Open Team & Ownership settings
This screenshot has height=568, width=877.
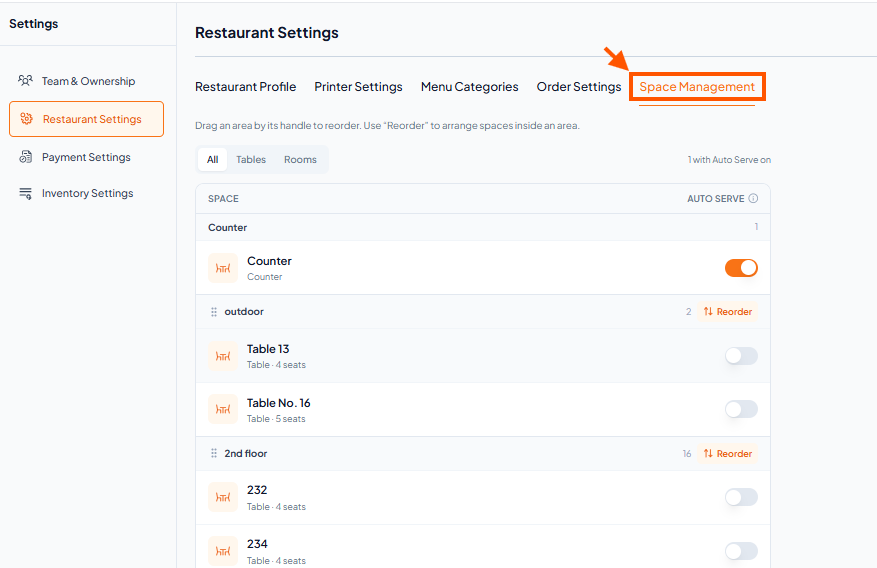[87, 81]
